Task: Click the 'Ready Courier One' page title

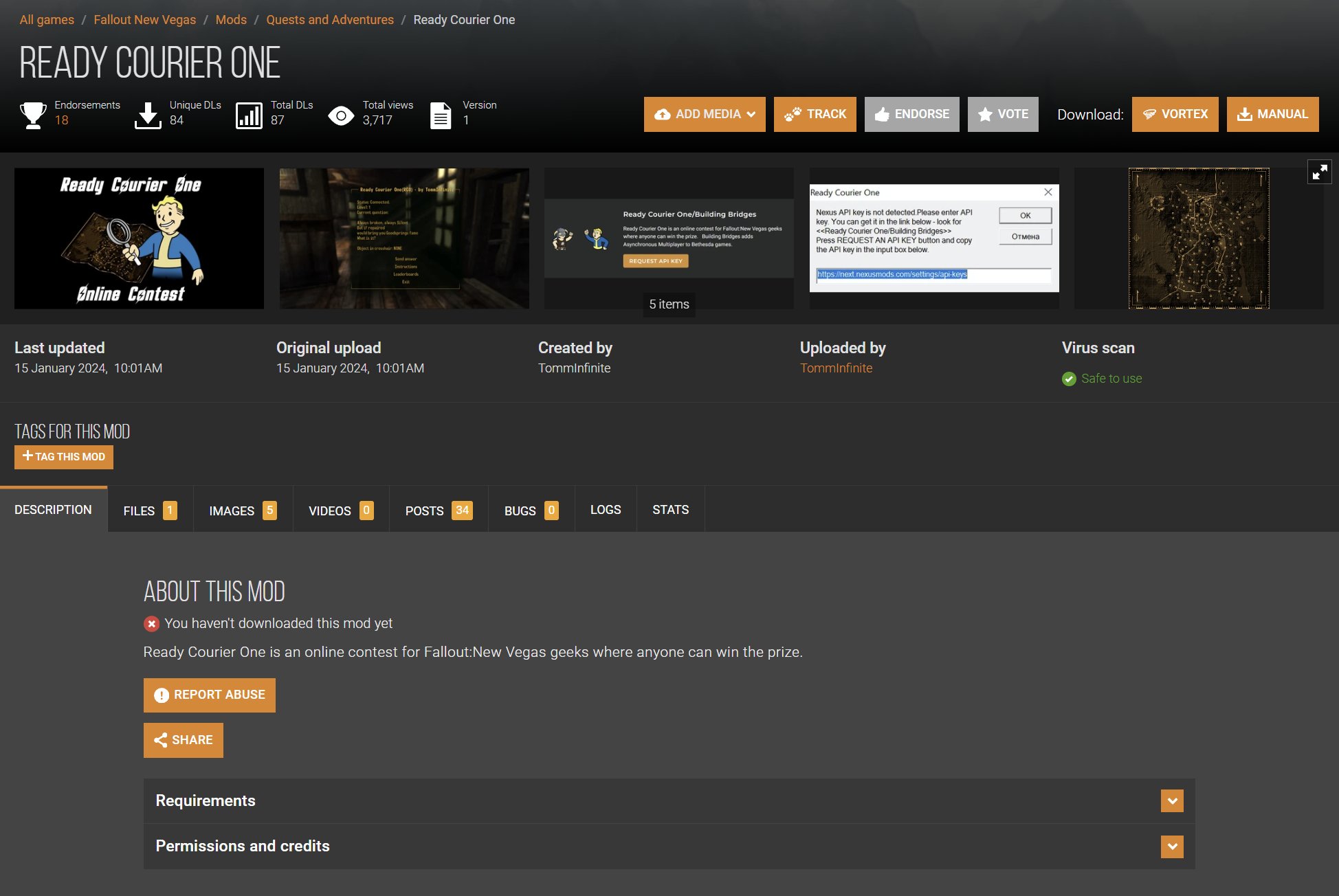Action: tap(150, 63)
